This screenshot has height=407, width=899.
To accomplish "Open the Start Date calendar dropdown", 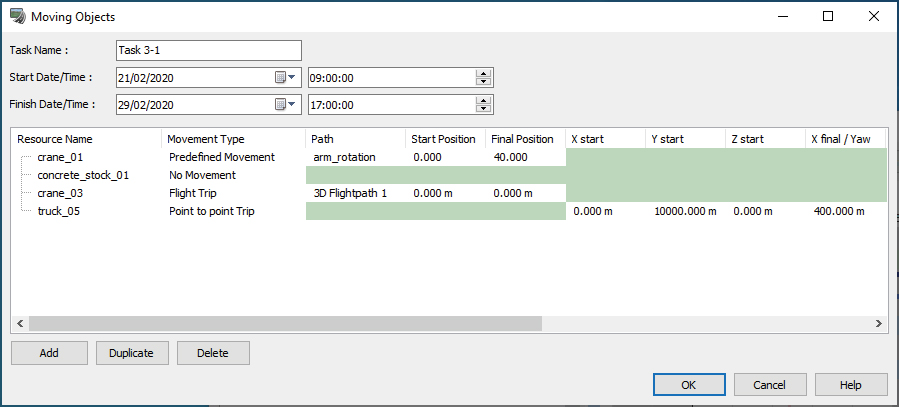I will [x=285, y=77].
